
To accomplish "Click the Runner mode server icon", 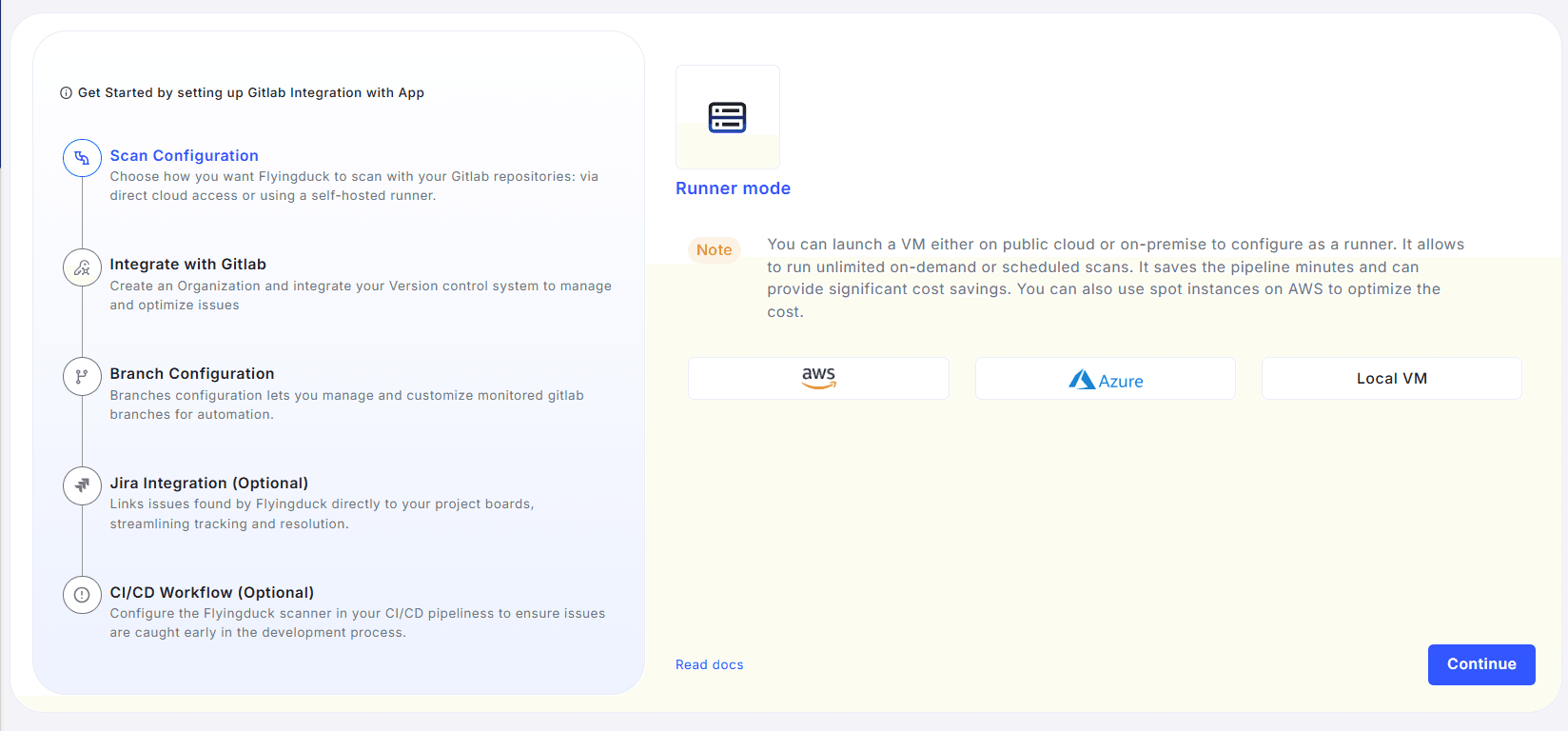I will tap(727, 117).
